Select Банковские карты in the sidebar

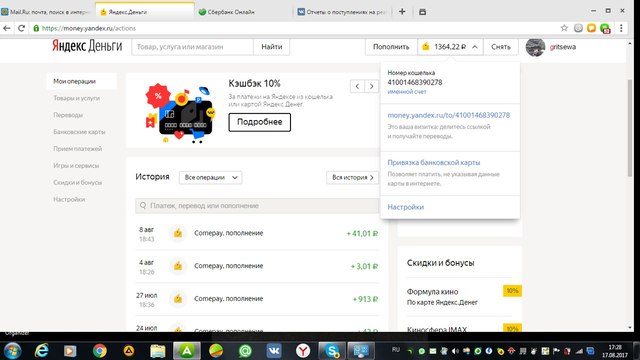(x=79, y=132)
